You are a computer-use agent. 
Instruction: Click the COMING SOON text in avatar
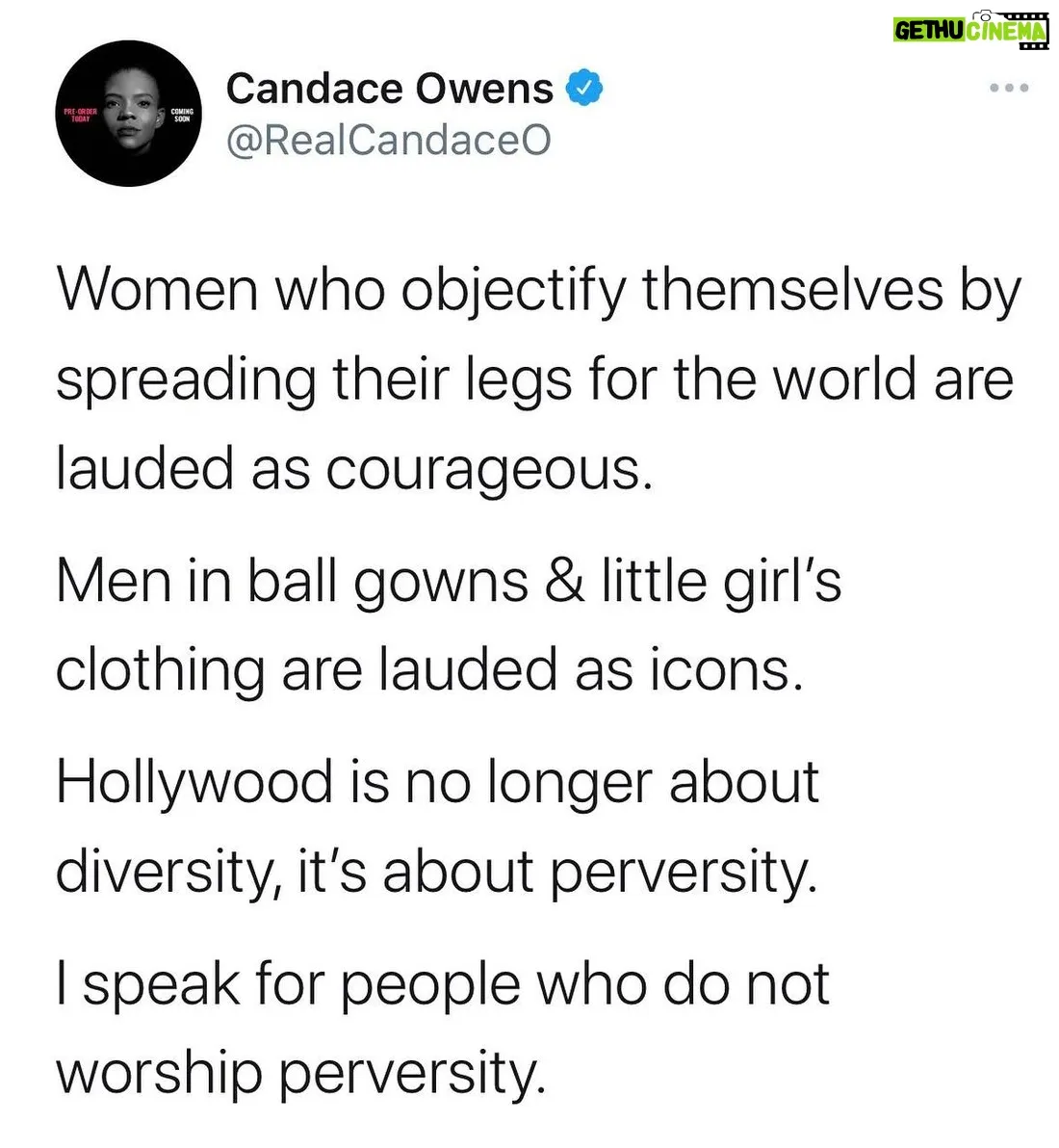pos(182,117)
